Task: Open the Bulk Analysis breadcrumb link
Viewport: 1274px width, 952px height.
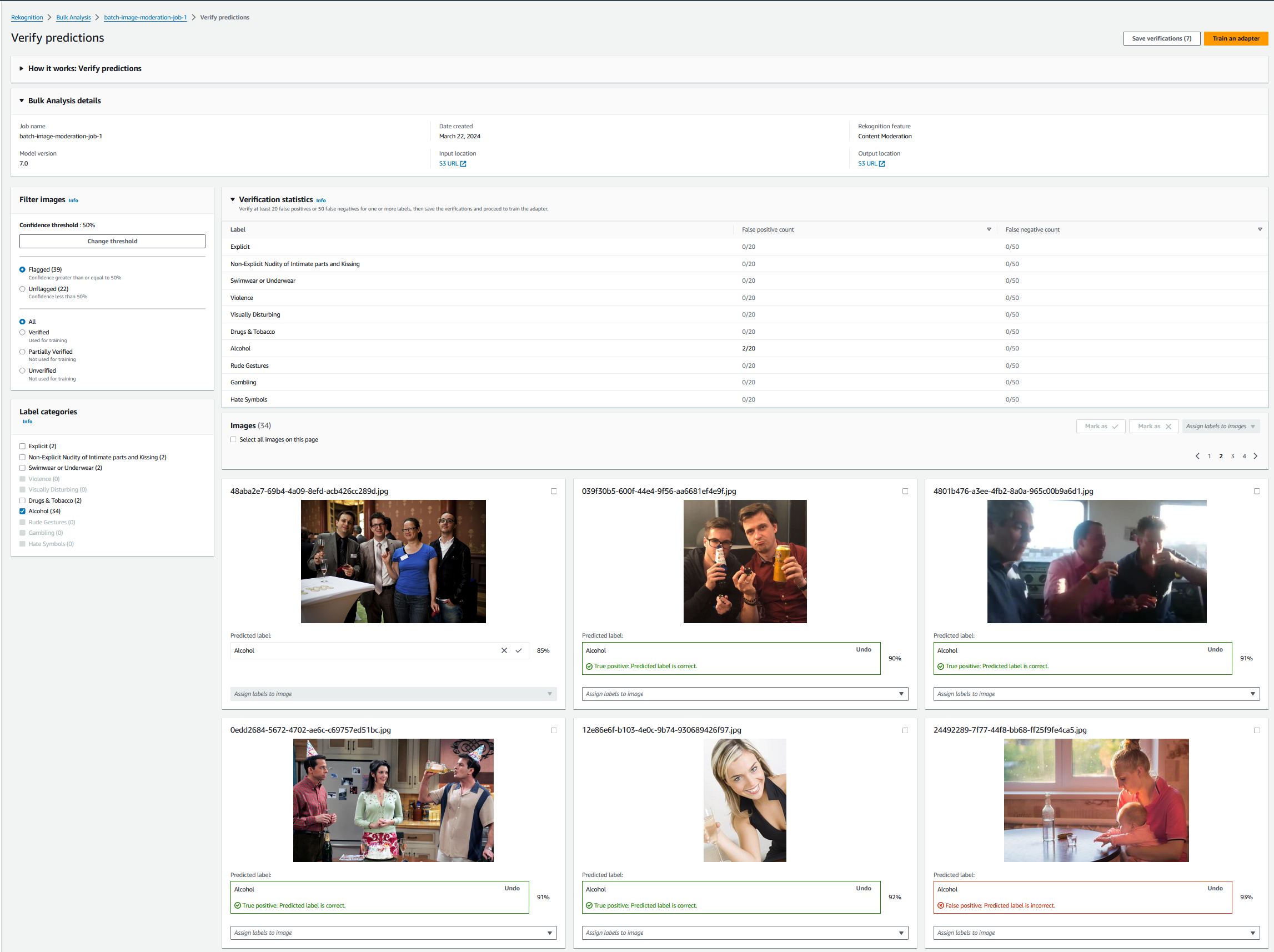Action: (73, 17)
